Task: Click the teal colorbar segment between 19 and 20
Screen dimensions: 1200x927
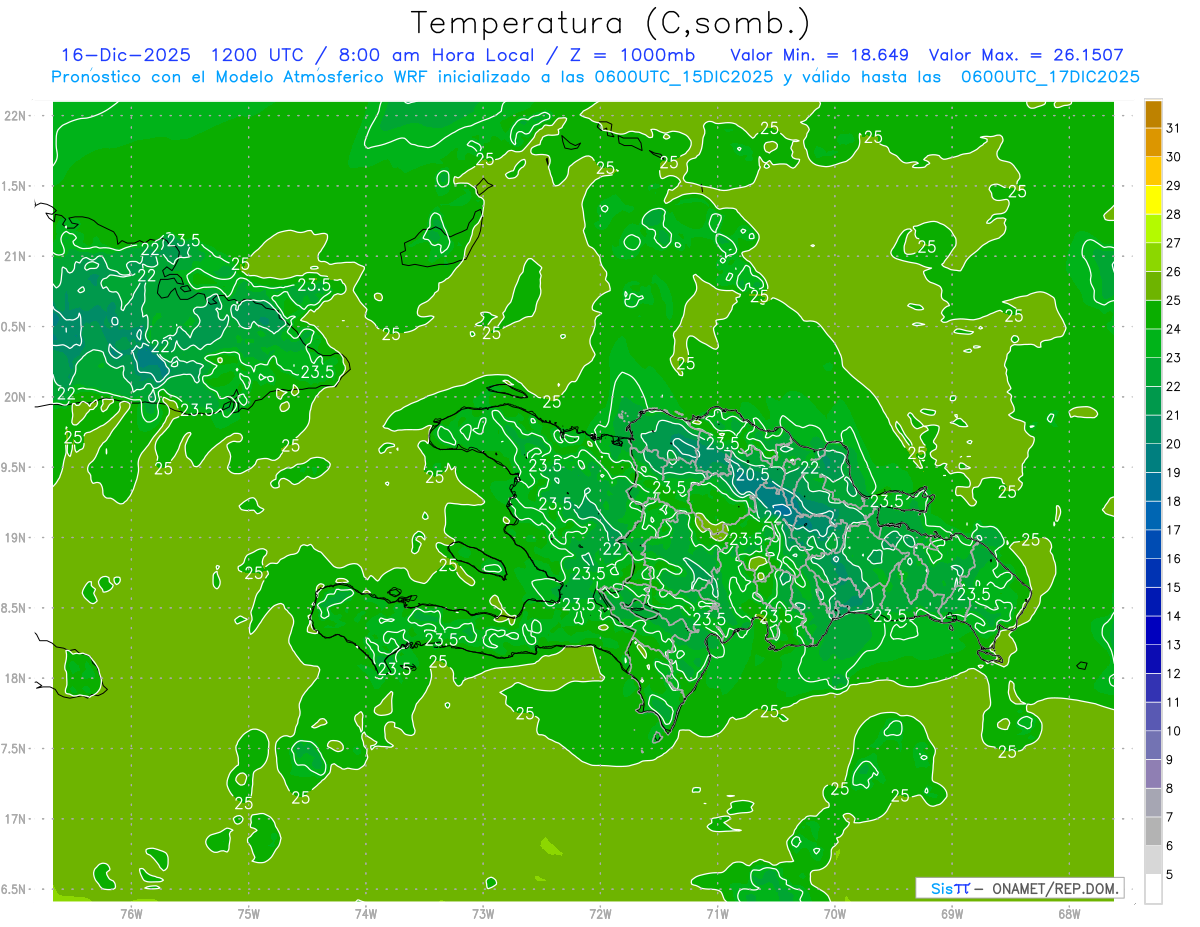Action: pos(1153,459)
